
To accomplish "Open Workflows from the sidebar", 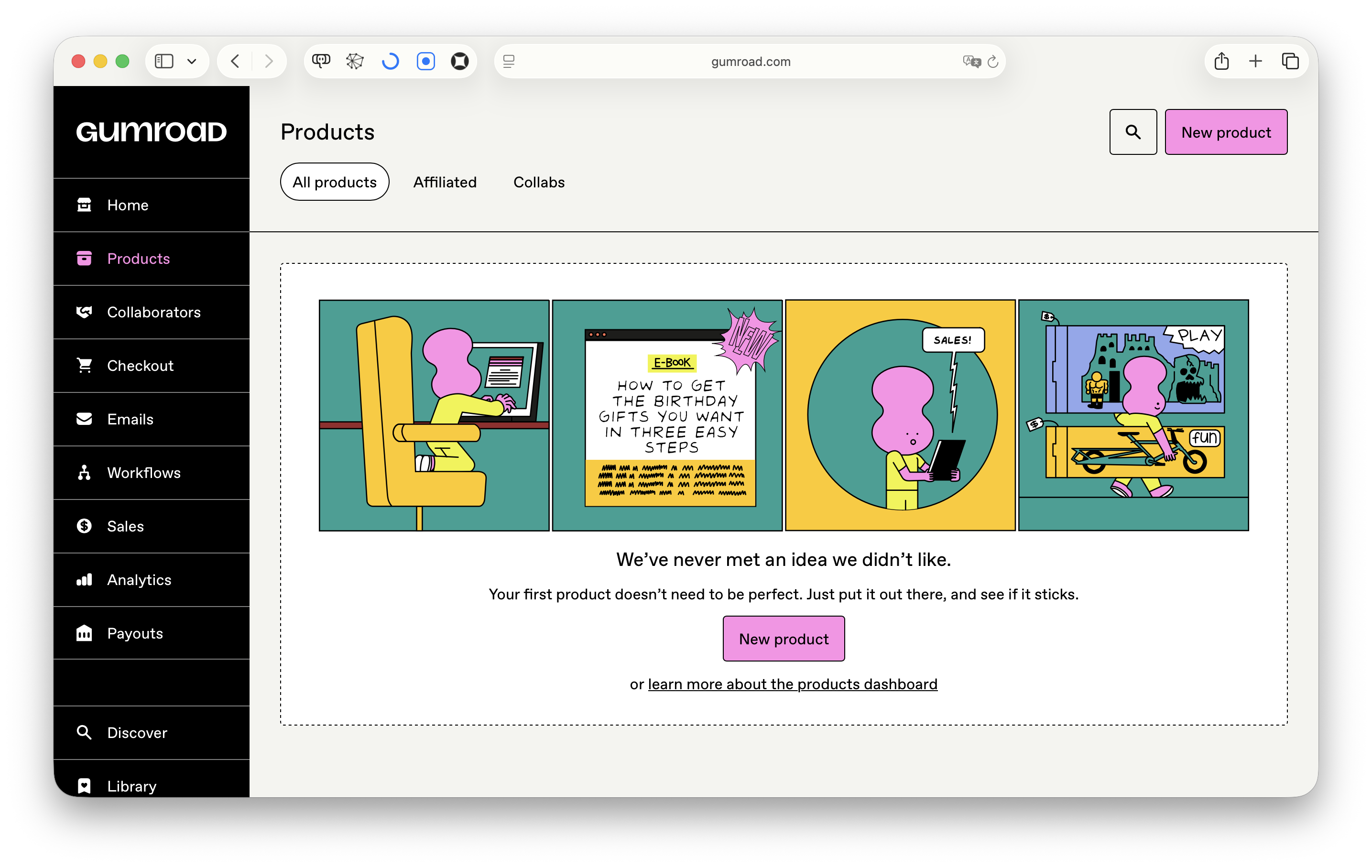I will point(143,473).
